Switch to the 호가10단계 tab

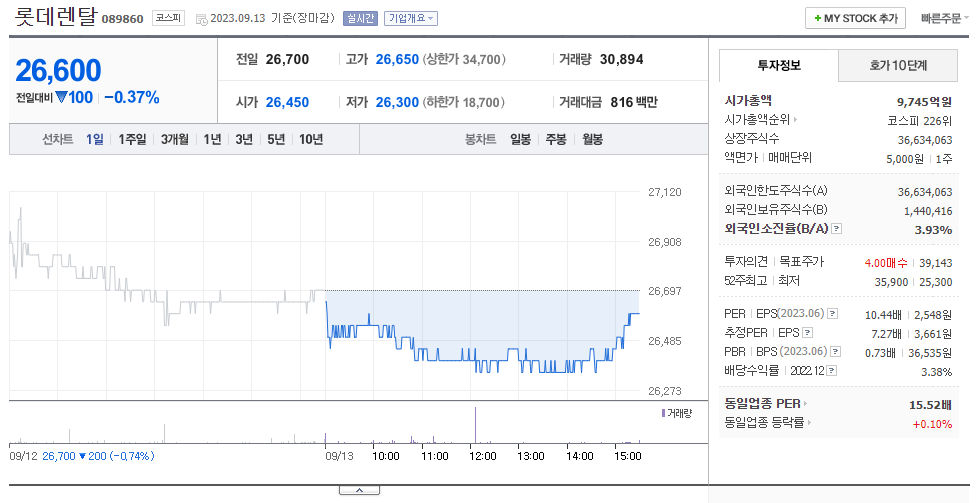[898, 65]
